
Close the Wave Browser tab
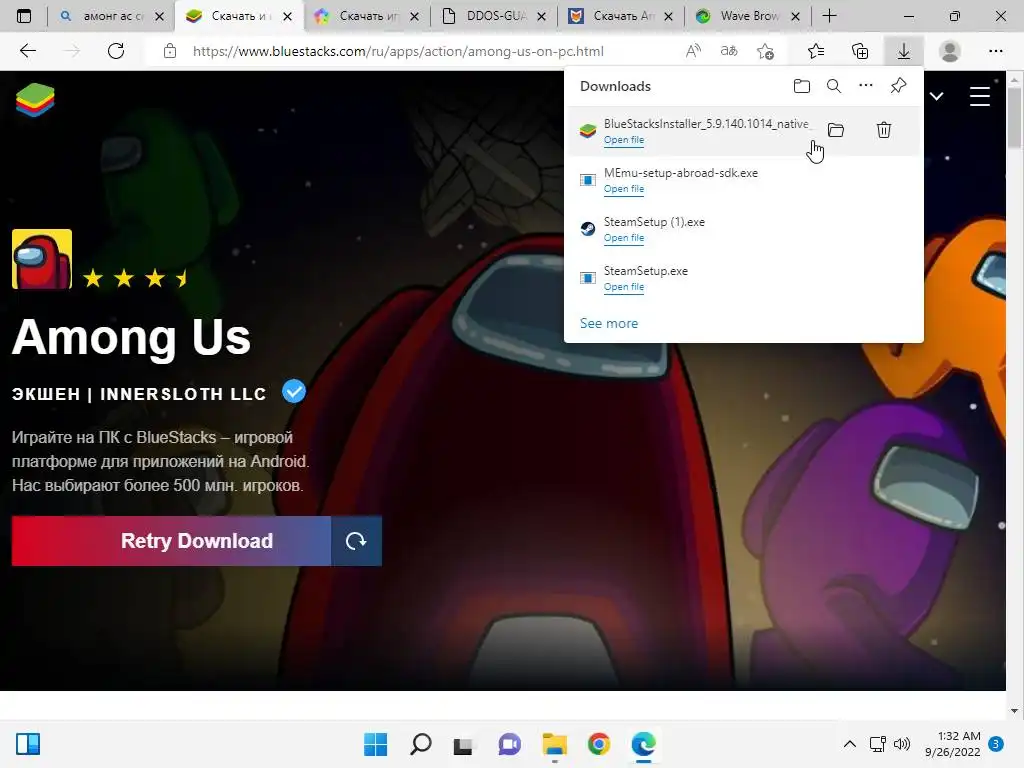click(795, 17)
